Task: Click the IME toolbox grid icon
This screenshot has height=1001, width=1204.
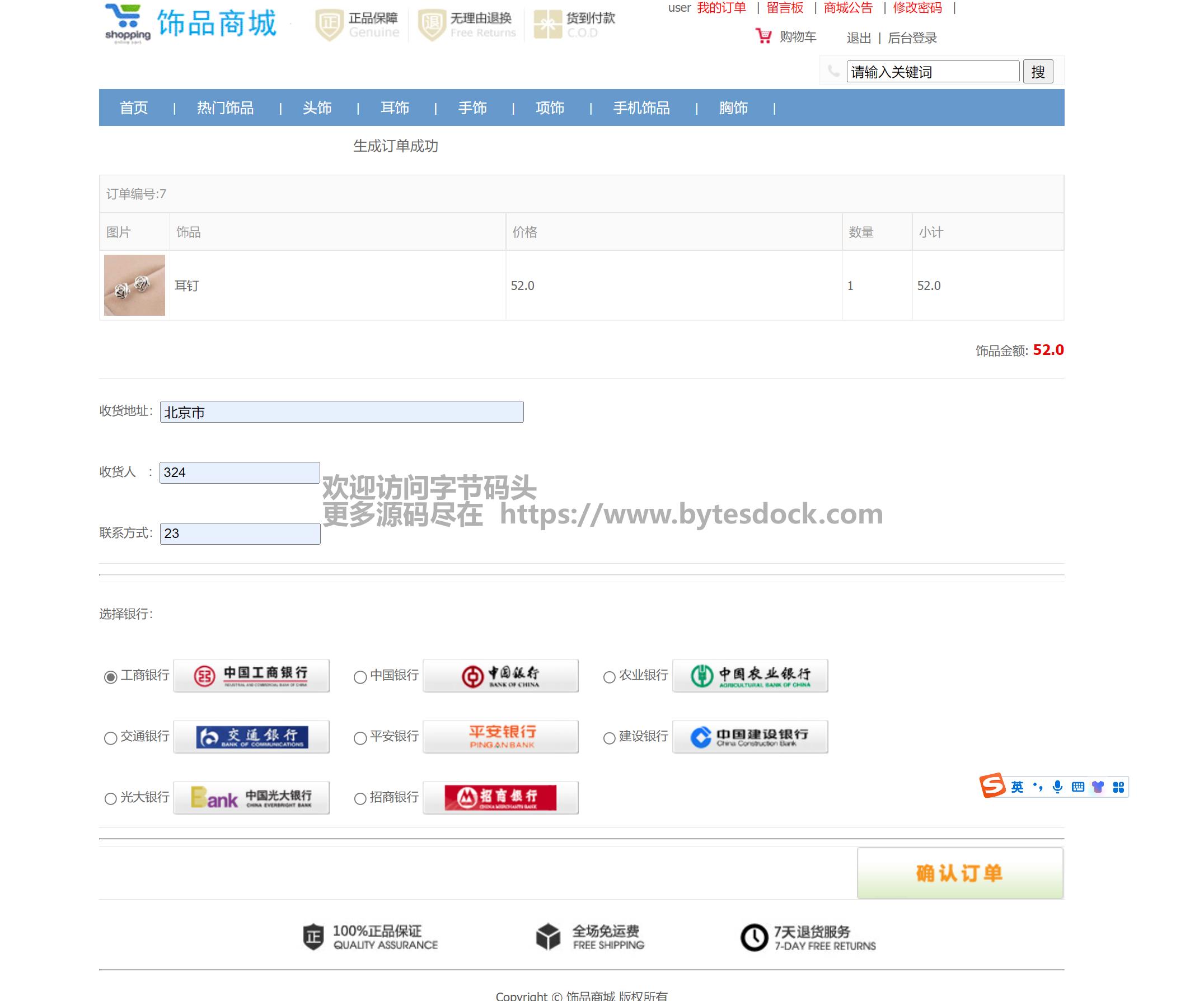Action: point(1118,787)
